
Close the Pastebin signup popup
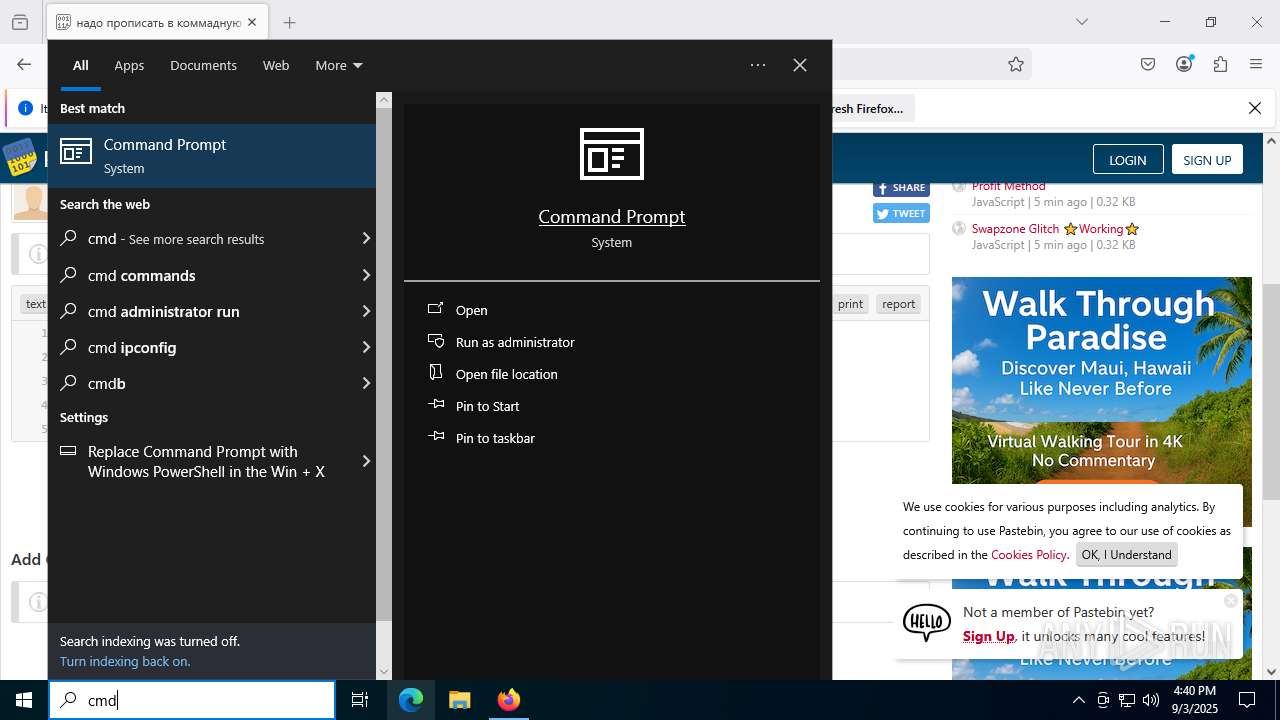[x=1231, y=600]
